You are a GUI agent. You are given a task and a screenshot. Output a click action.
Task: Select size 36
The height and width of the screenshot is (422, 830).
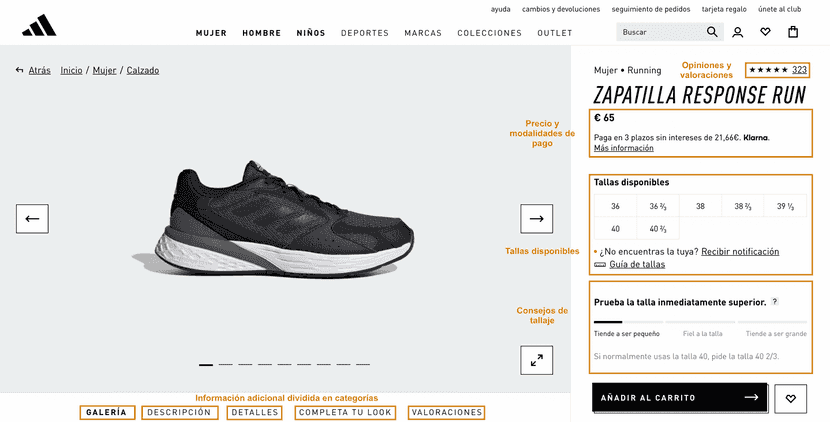[x=615, y=206]
